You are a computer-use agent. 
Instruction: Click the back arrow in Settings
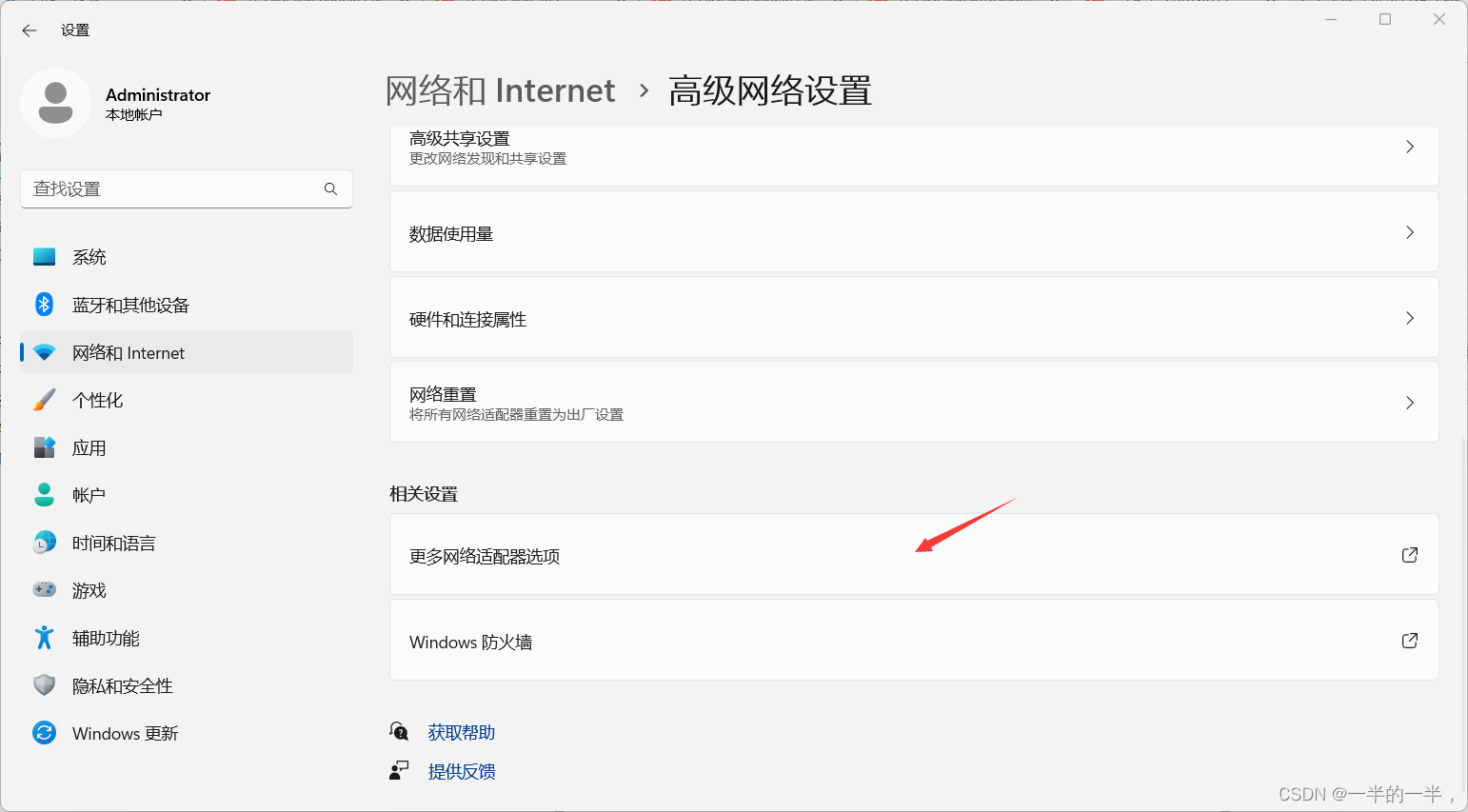tap(30, 30)
